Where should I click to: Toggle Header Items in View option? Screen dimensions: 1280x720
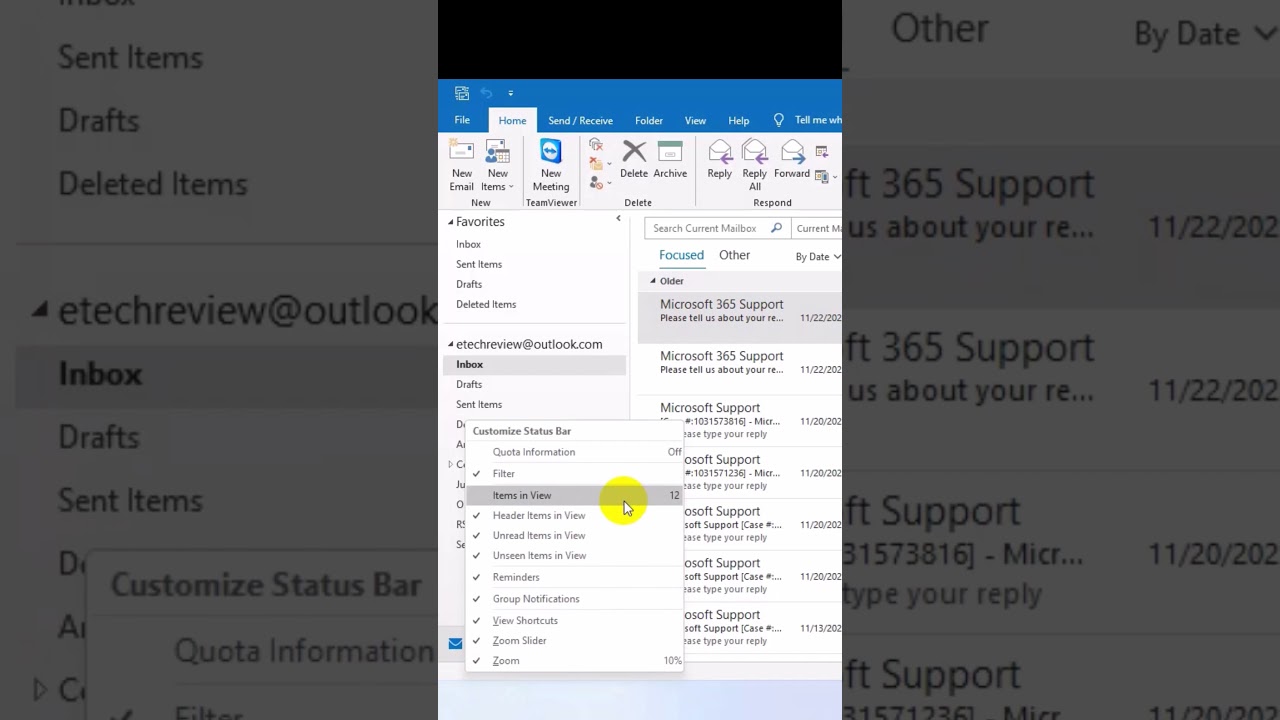coord(575,515)
